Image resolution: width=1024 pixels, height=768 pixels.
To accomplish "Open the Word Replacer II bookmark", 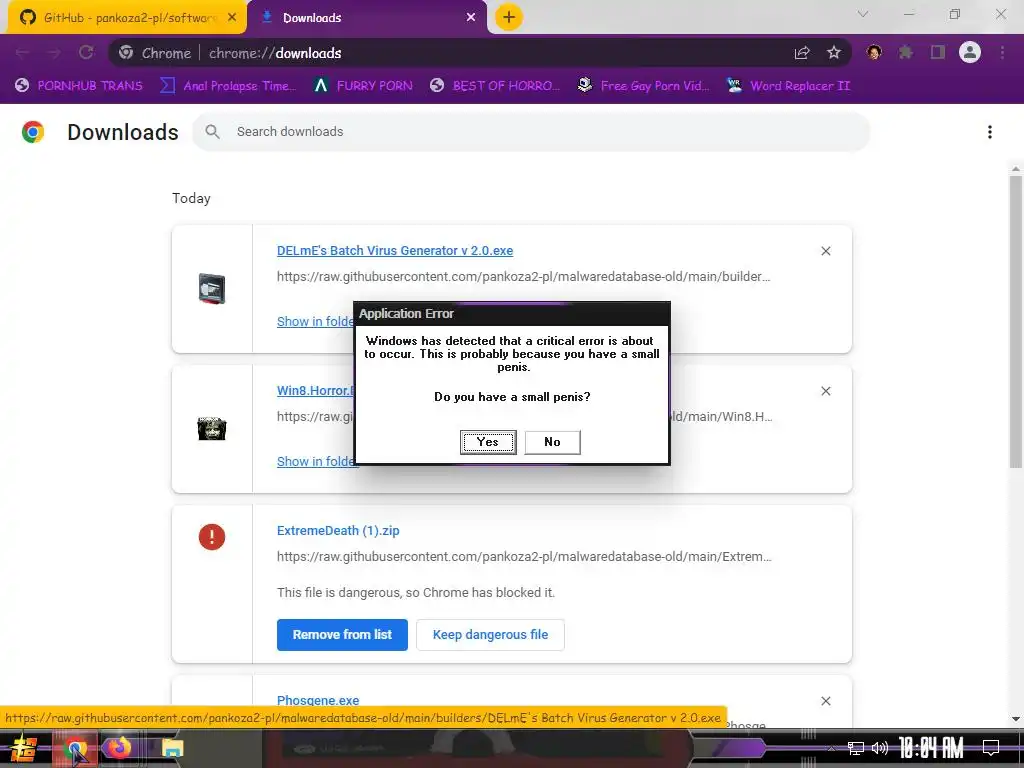I will 788,86.
